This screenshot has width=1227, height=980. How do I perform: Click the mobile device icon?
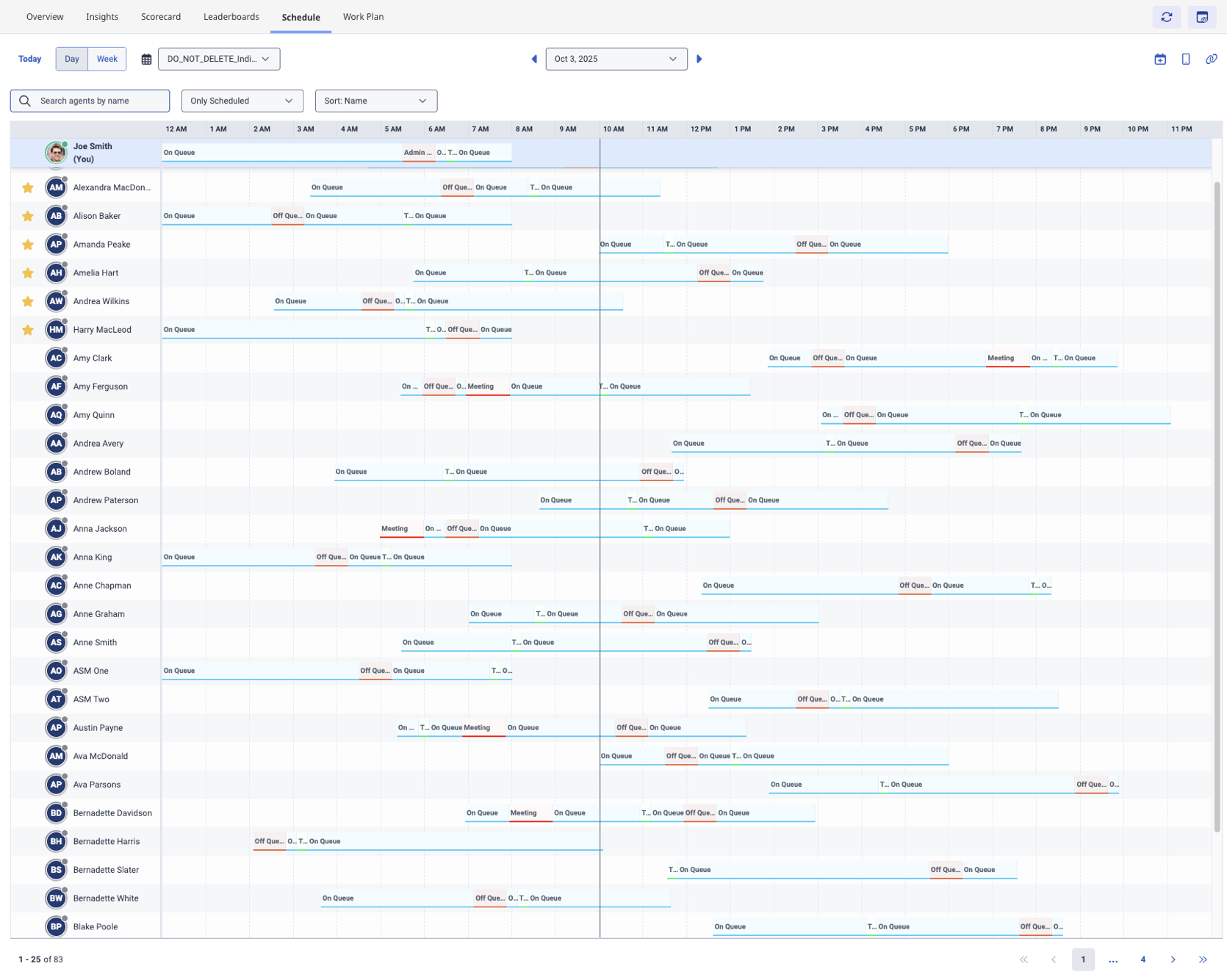pyautogui.click(x=1186, y=59)
